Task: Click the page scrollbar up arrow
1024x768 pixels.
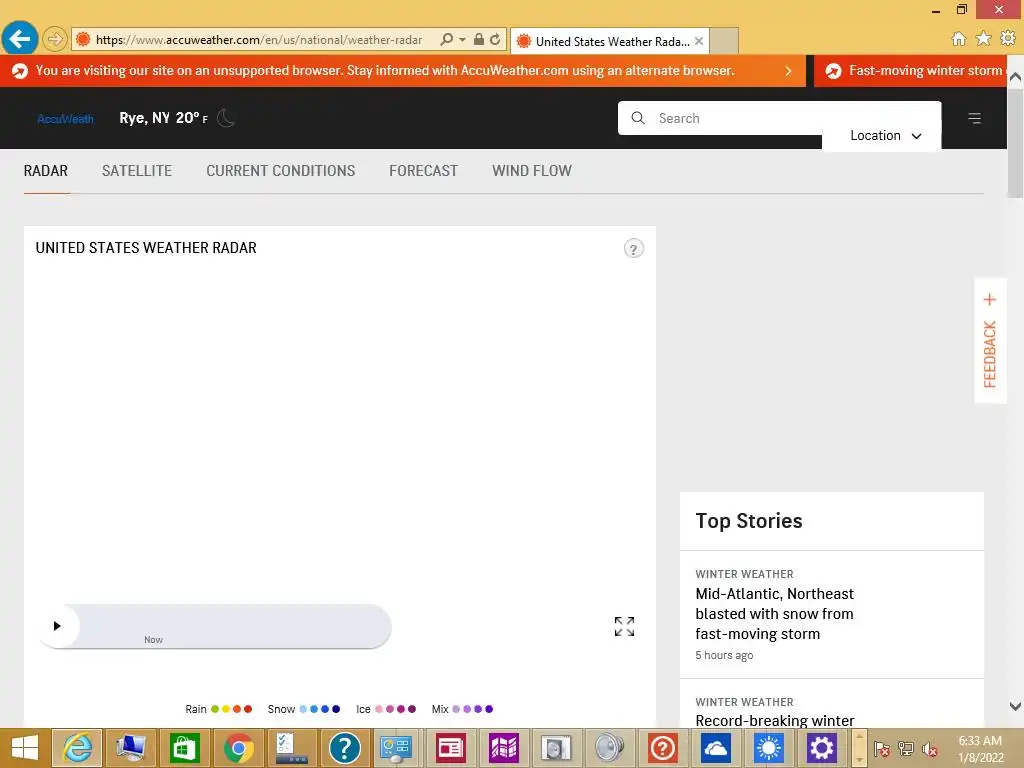Action: [1016, 76]
